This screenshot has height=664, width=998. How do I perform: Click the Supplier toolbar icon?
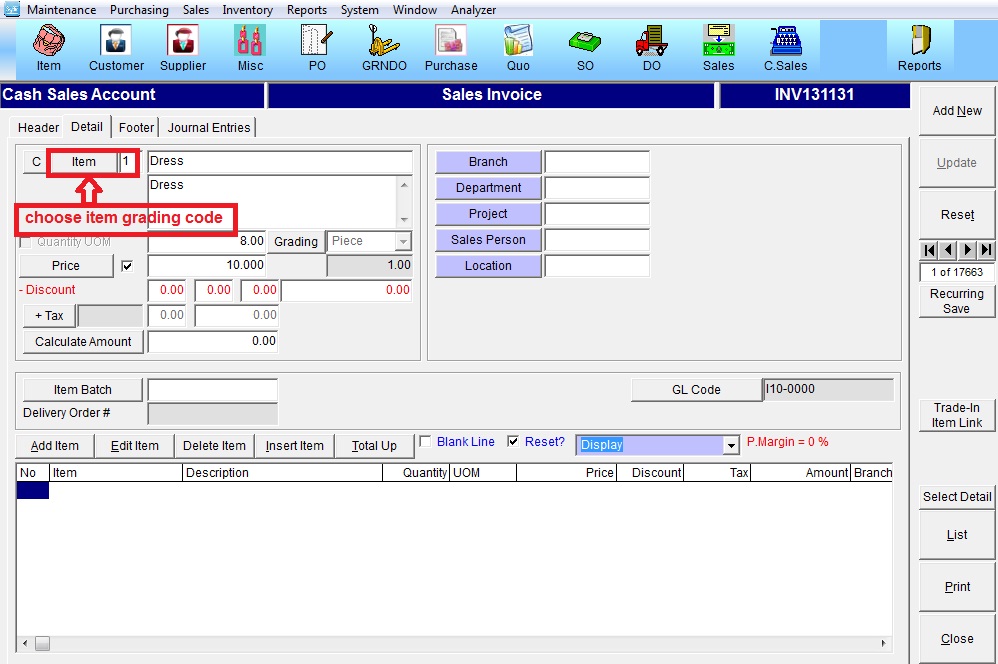click(x=183, y=48)
